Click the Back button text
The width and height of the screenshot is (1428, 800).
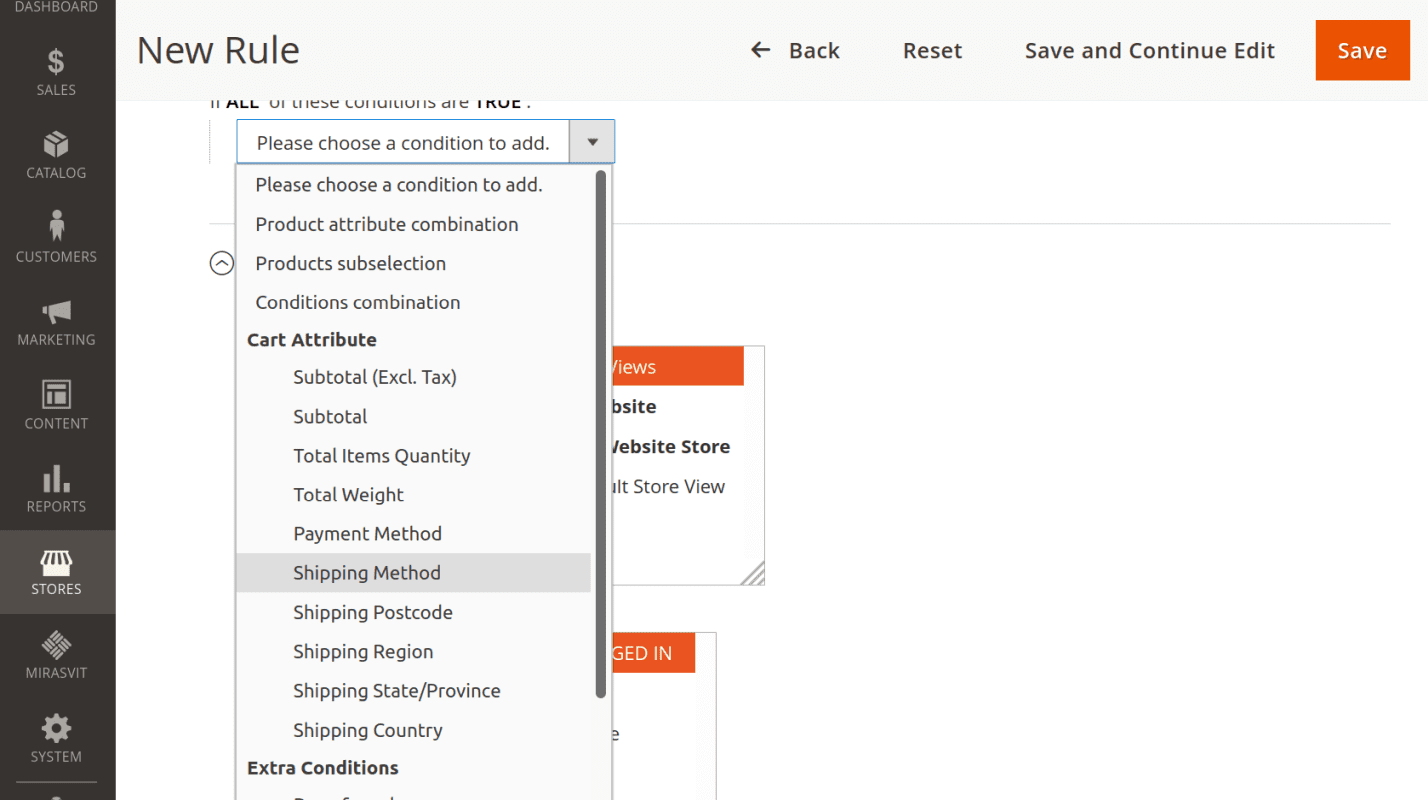point(814,50)
